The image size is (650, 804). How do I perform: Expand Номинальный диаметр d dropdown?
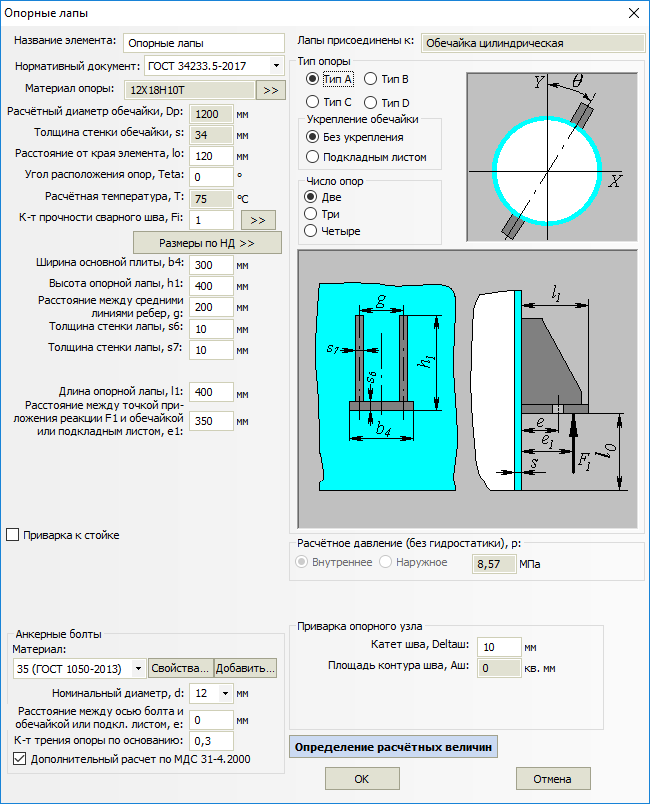tap(225, 693)
